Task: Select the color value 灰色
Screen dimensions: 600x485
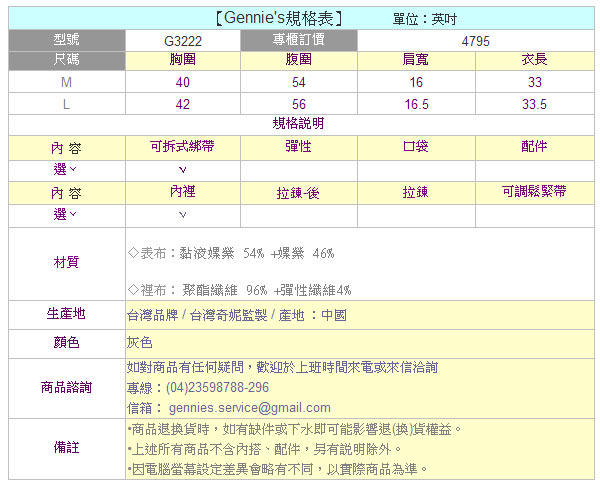Action: pyautogui.click(x=140, y=342)
